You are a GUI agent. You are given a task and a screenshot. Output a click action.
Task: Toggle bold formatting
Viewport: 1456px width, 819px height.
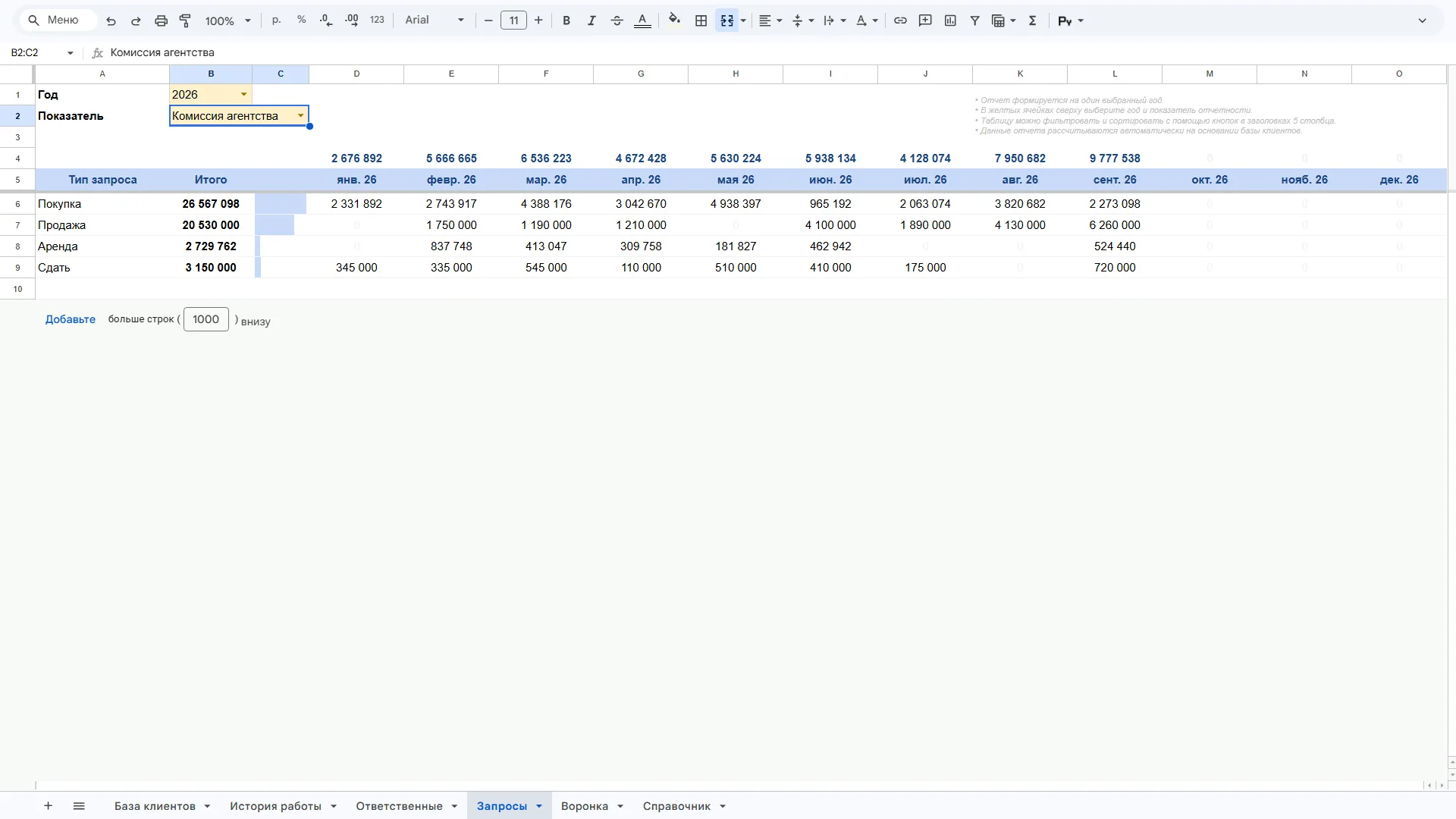[x=566, y=20]
